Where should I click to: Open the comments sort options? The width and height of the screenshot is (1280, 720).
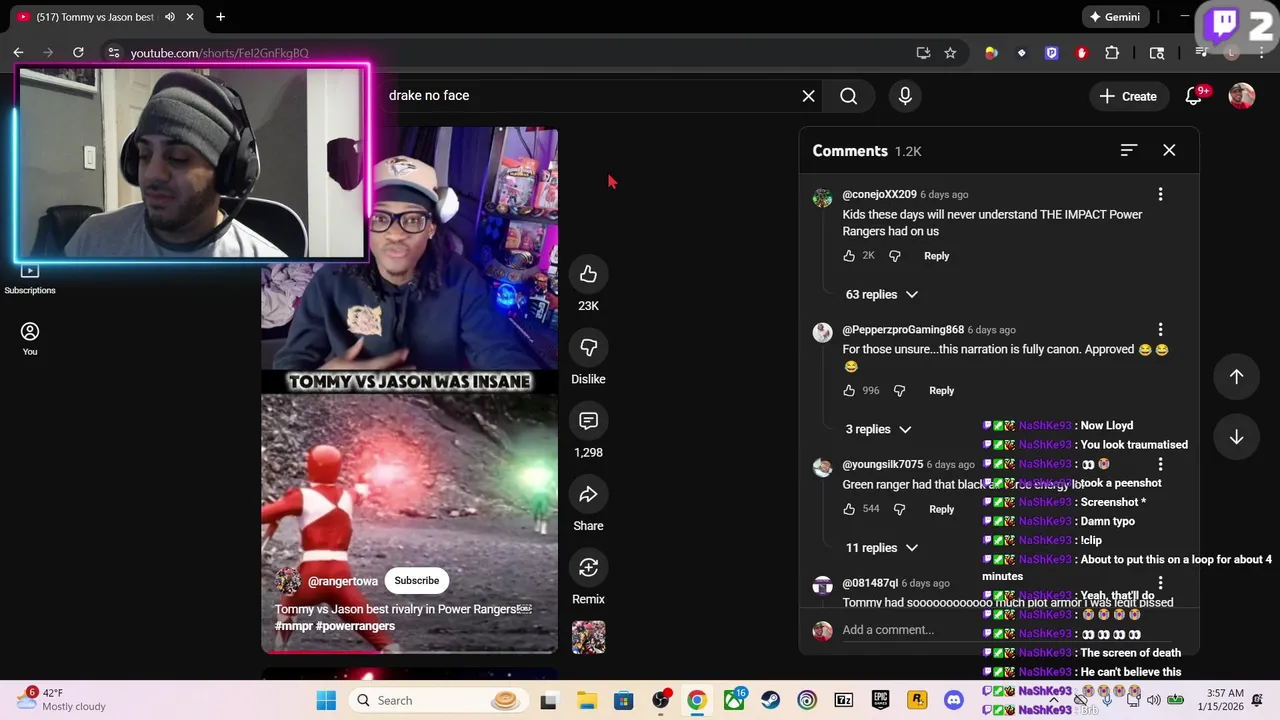coord(1129,150)
